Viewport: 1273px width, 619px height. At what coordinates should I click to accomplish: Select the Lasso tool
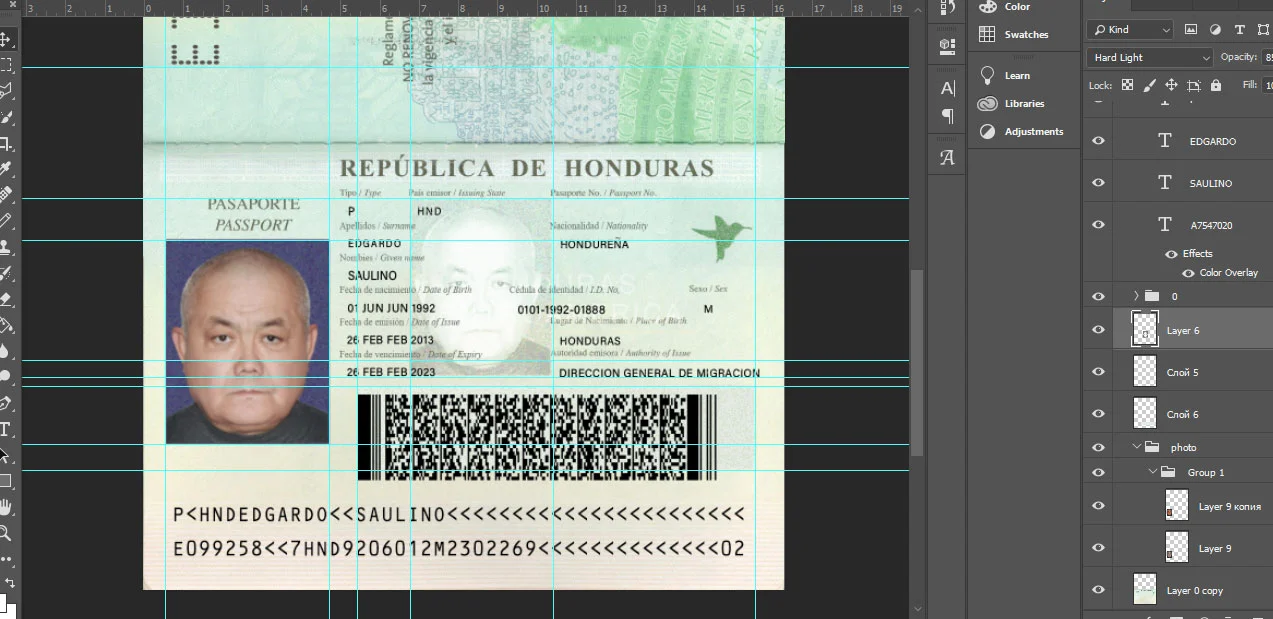(5, 91)
